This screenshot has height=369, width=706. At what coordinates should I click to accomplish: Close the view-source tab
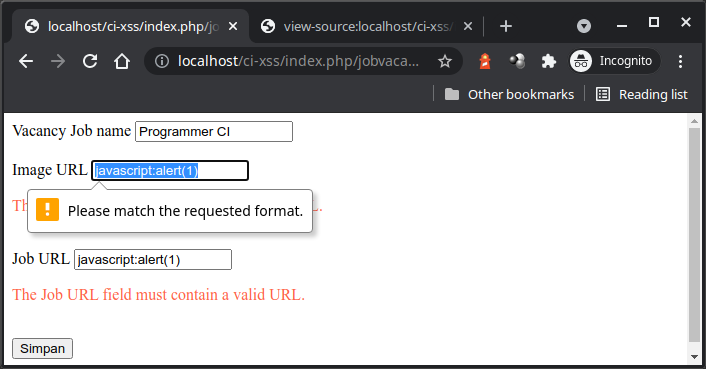tap(468, 27)
